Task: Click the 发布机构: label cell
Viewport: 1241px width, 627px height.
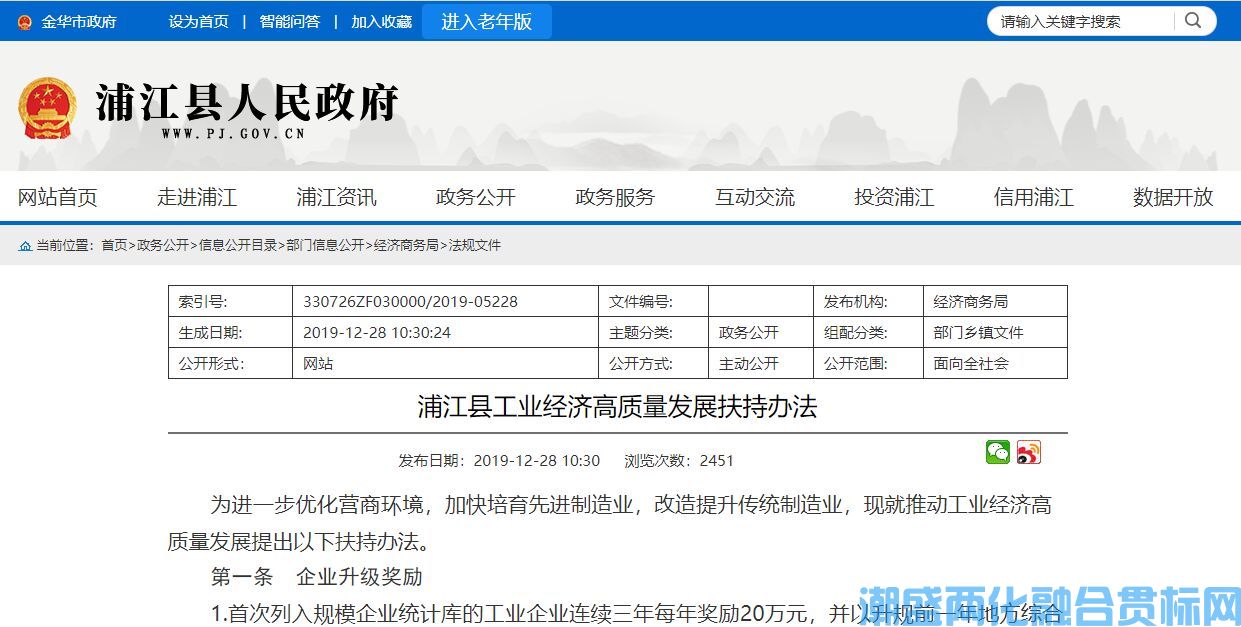Action: click(x=868, y=301)
